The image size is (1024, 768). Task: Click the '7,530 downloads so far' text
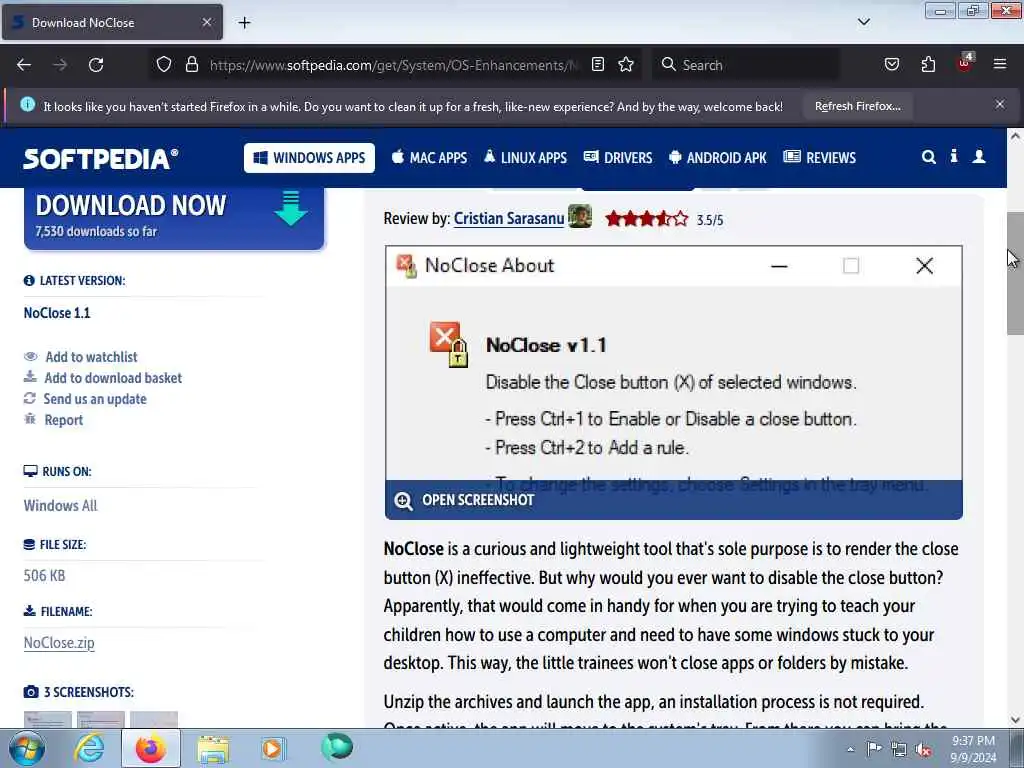tap(96, 231)
